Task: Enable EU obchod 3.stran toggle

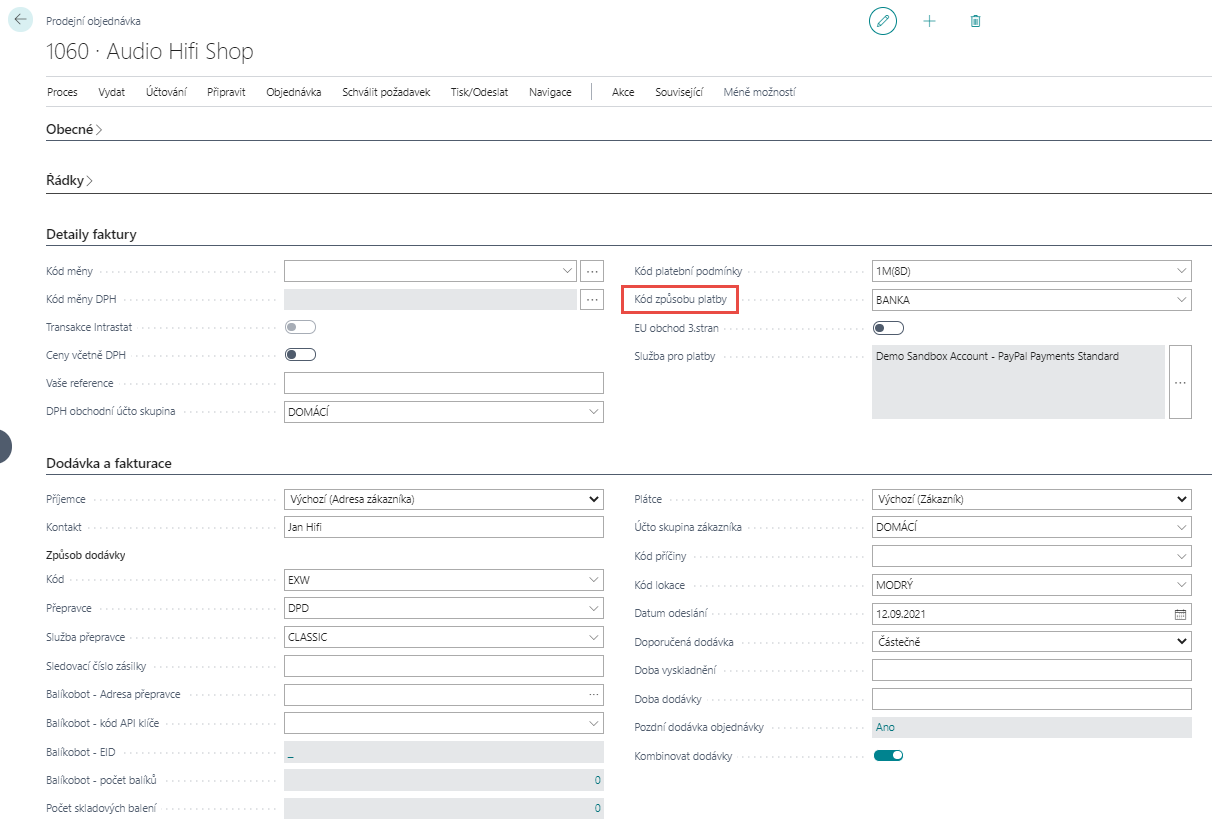Action: [x=888, y=328]
